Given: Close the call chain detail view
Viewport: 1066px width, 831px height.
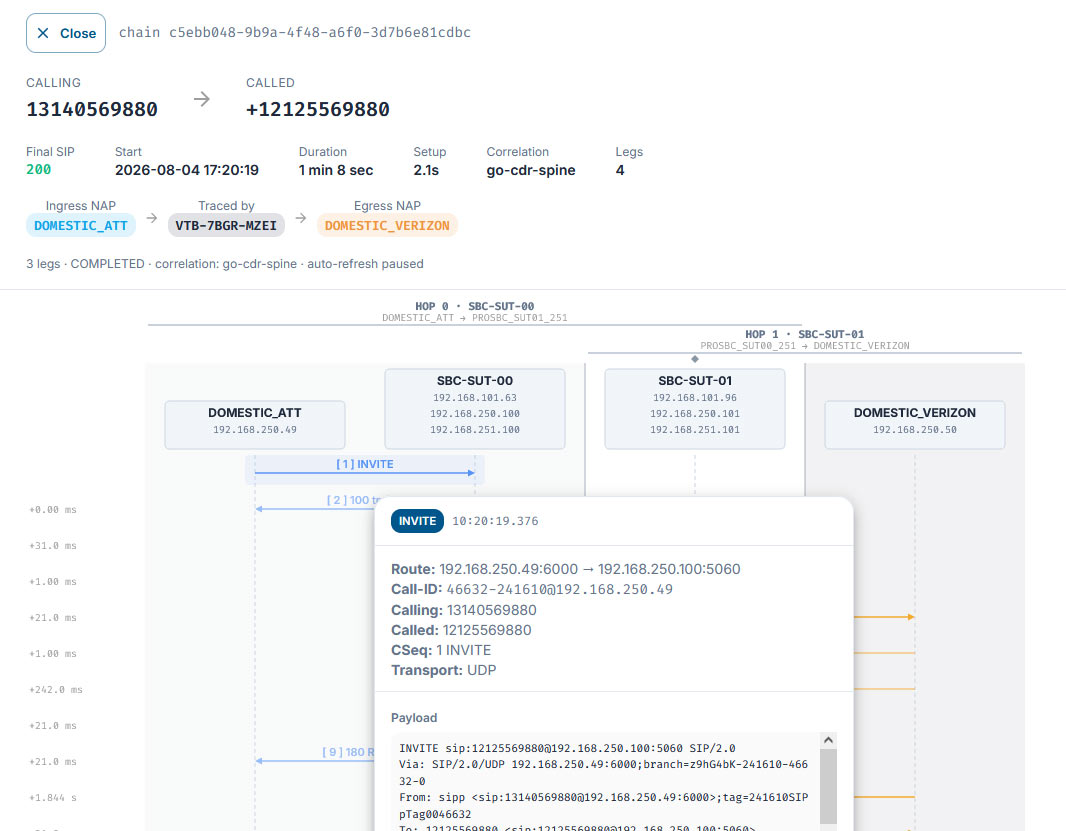Looking at the screenshot, I should [x=66, y=33].
